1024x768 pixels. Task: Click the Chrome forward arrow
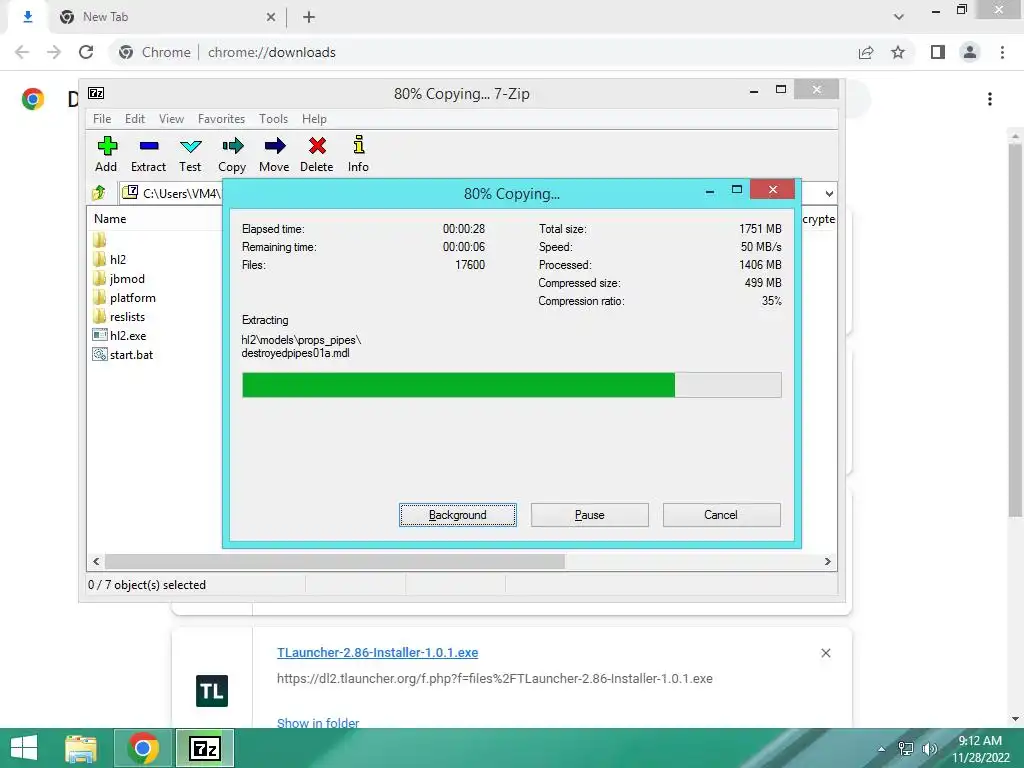pyautogui.click(x=54, y=52)
